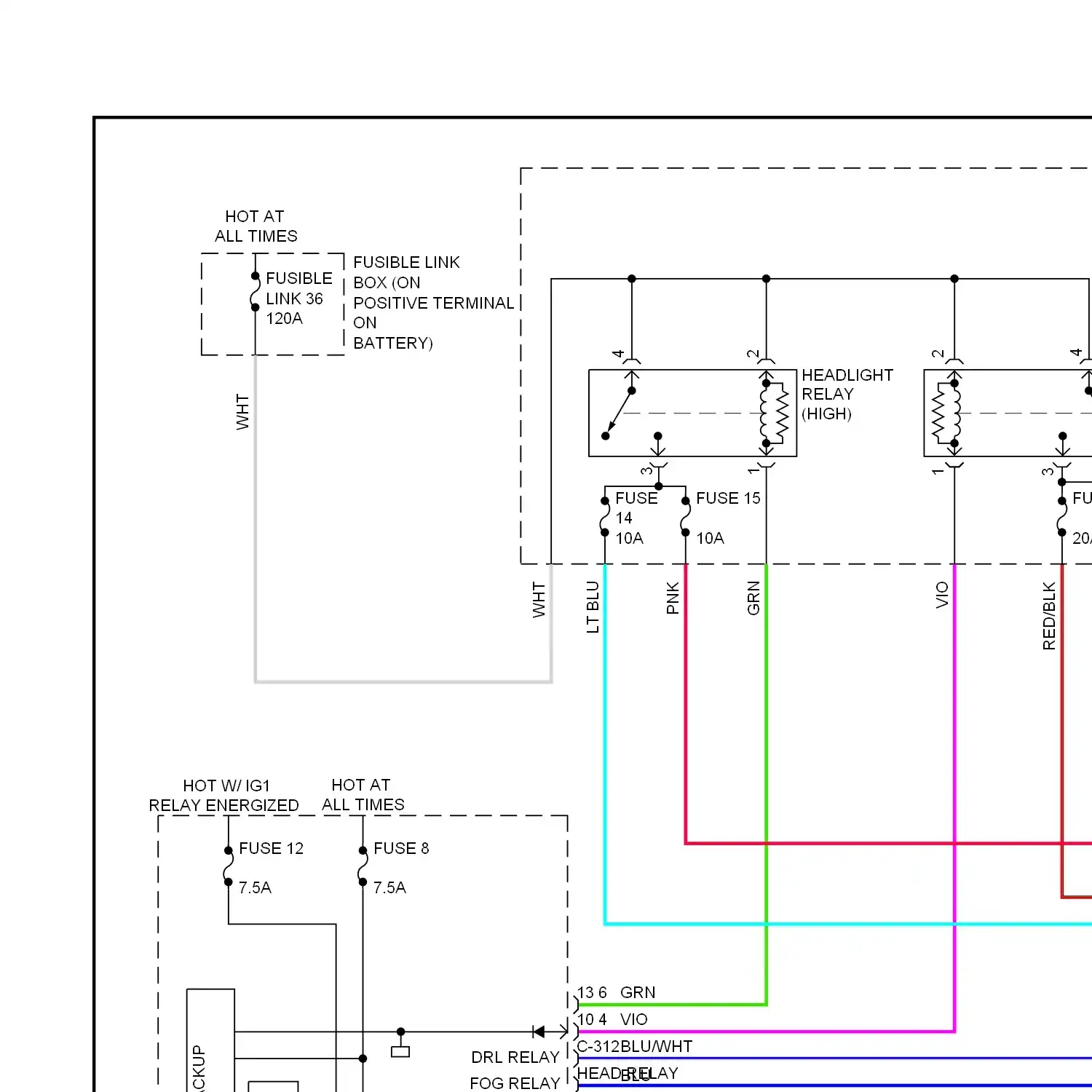This screenshot has width=1092, height=1092.
Task: Click the 'FUSE 12' label
Action: pyautogui.click(x=271, y=848)
